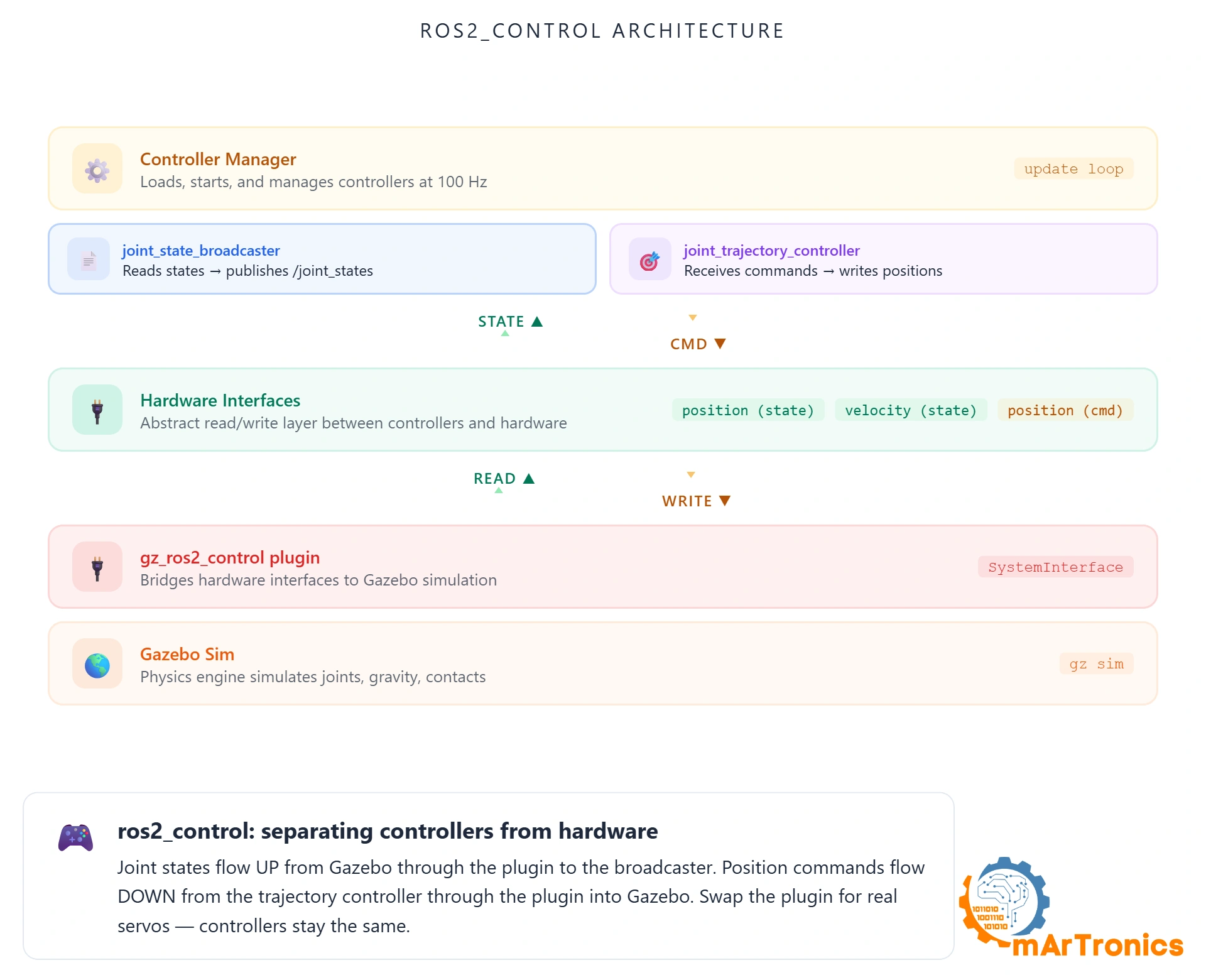Viewport: 1206px width, 980px height.
Task: Click the Hardware Interfaces plug icon
Action: (97, 410)
